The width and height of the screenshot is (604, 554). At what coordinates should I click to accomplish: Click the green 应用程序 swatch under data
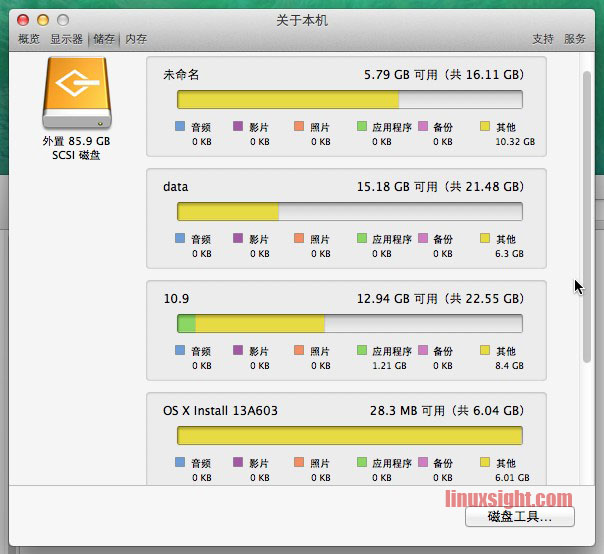click(x=362, y=238)
